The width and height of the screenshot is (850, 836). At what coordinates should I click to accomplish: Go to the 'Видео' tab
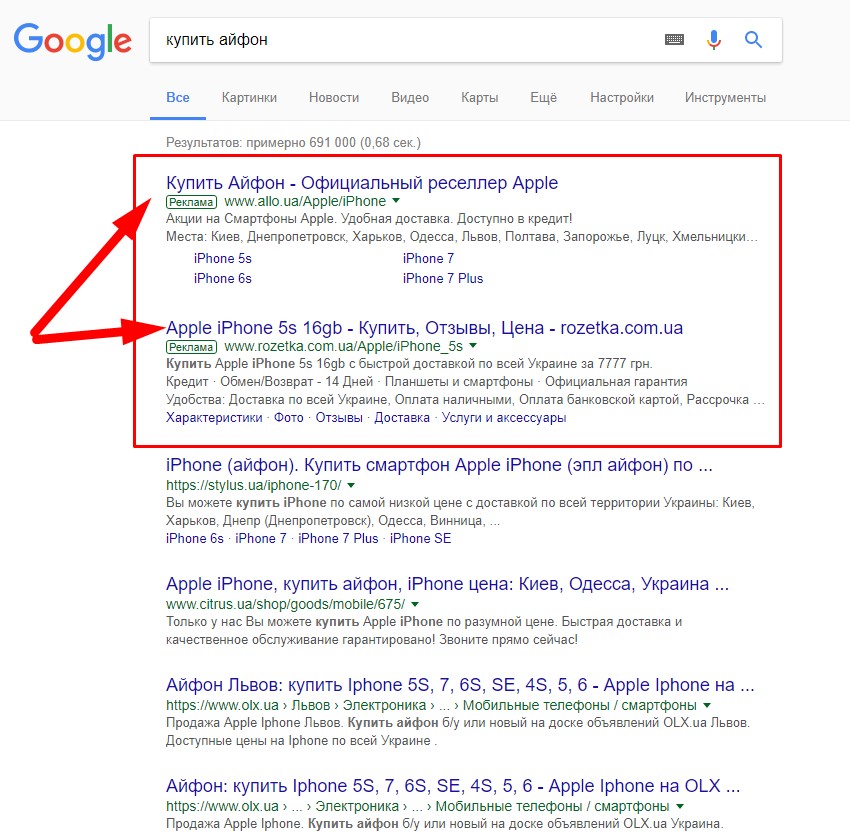point(410,98)
